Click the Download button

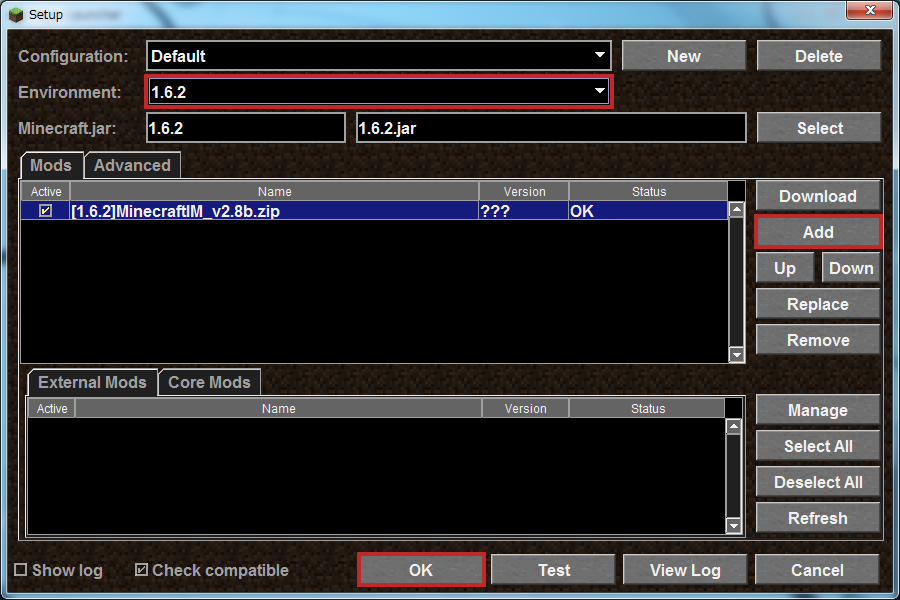[x=818, y=196]
